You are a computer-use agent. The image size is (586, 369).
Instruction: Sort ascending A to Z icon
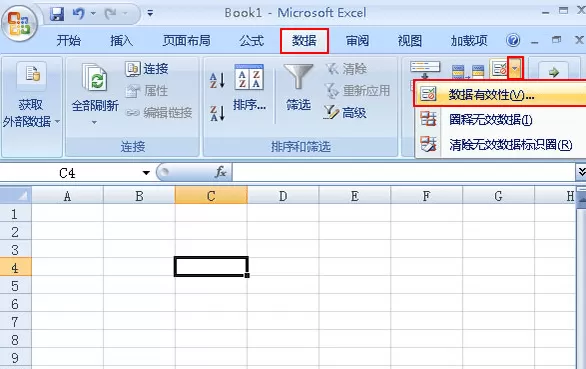coord(217,80)
